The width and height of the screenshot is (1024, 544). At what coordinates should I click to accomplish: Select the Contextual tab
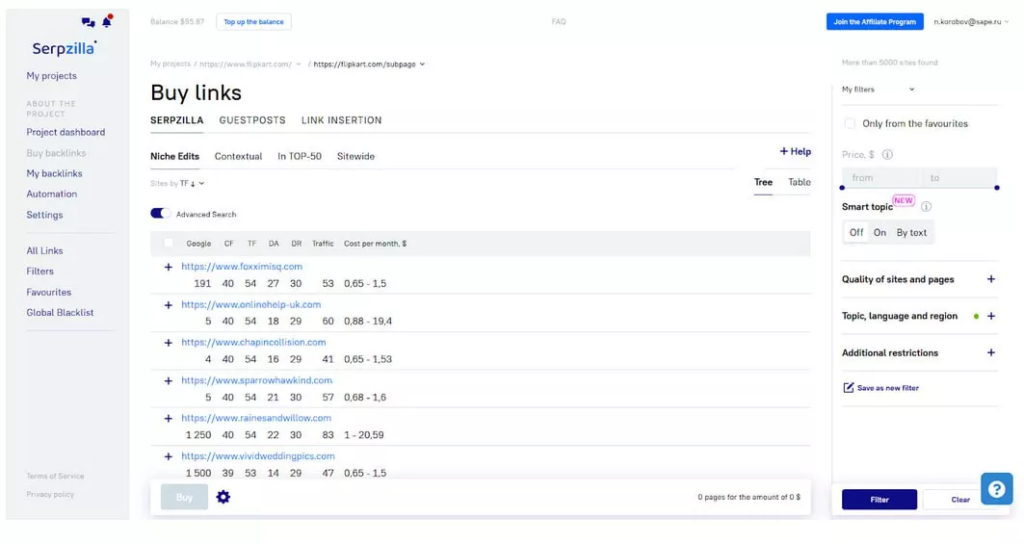coord(238,156)
